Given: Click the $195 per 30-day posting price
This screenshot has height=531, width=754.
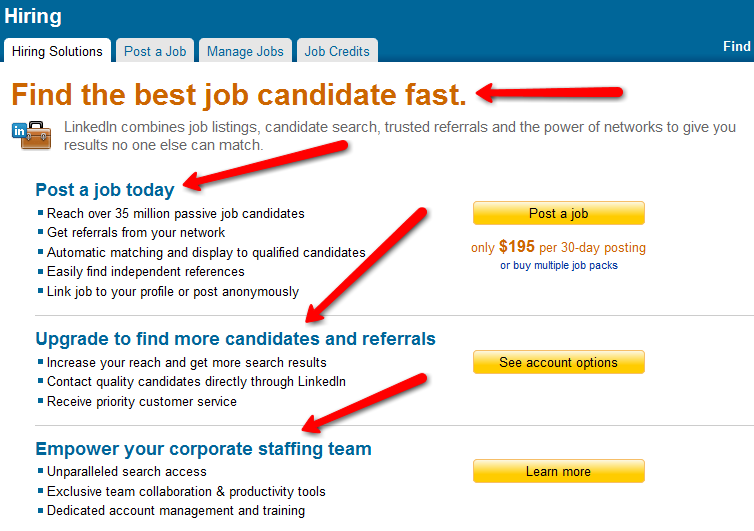Looking at the screenshot, I should coord(558,247).
